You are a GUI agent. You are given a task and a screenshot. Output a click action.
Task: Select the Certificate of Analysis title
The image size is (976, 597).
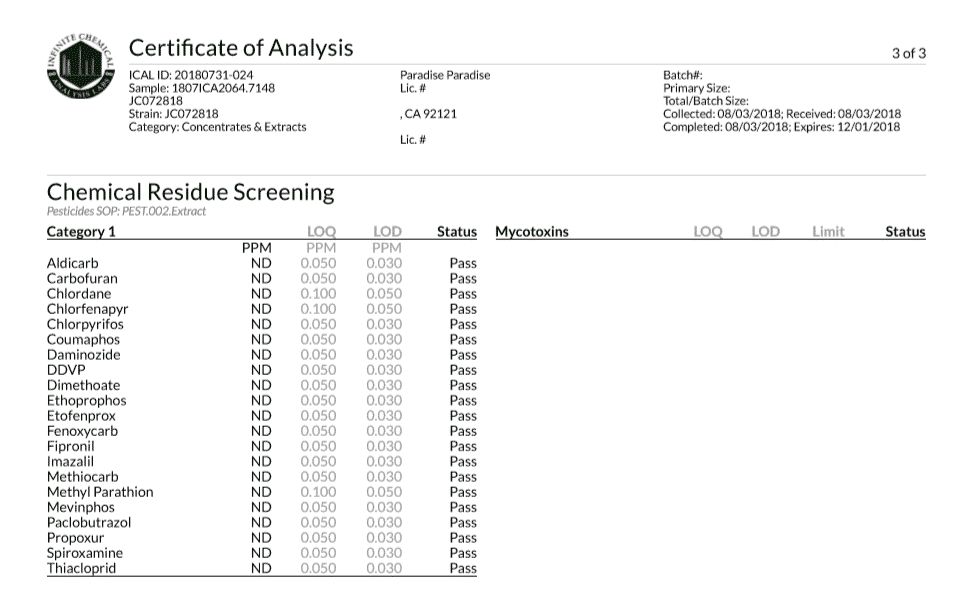point(241,48)
